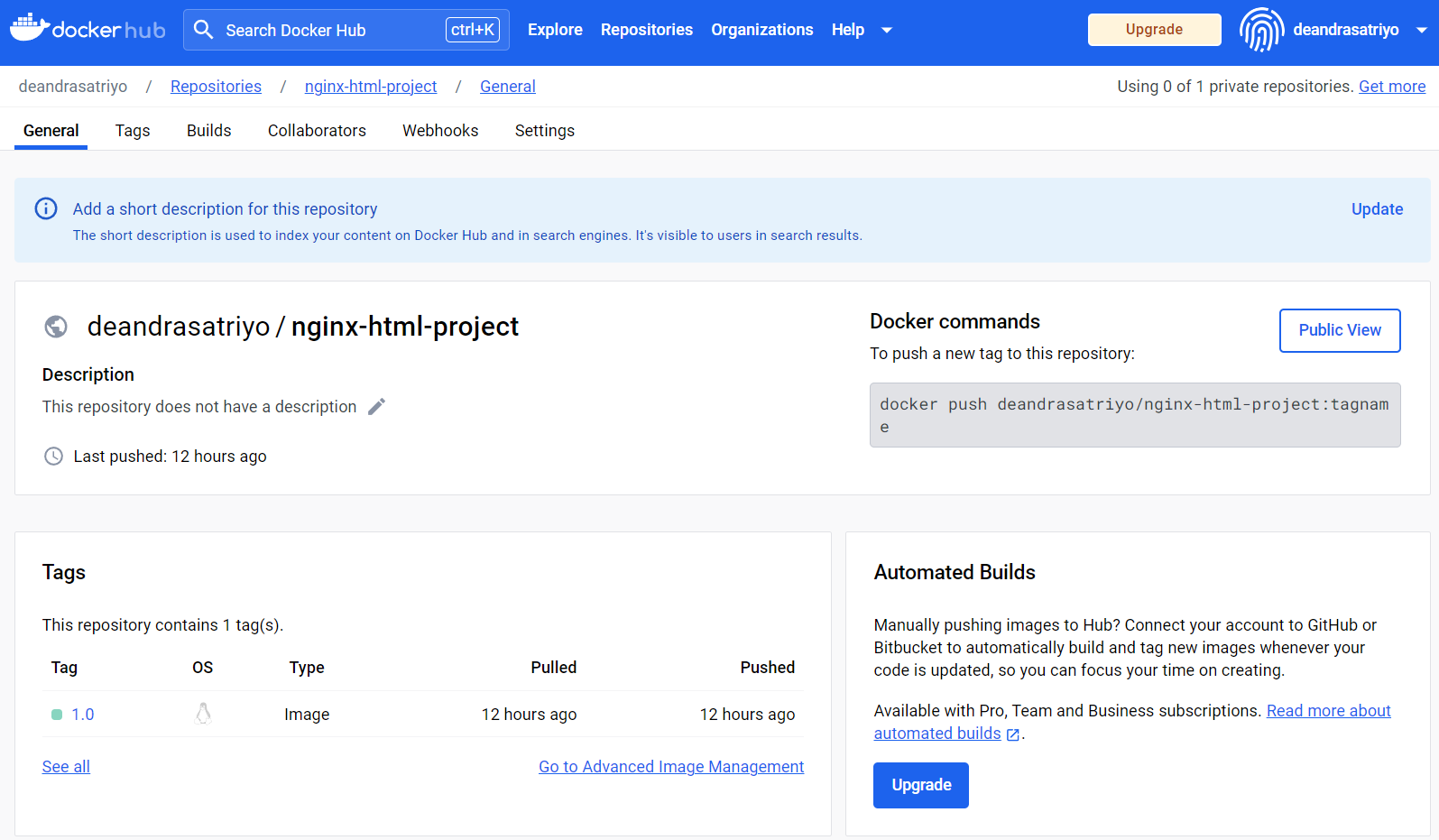Click the info icon in description banner
This screenshot has height=840, width=1439.
tap(46, 208)
